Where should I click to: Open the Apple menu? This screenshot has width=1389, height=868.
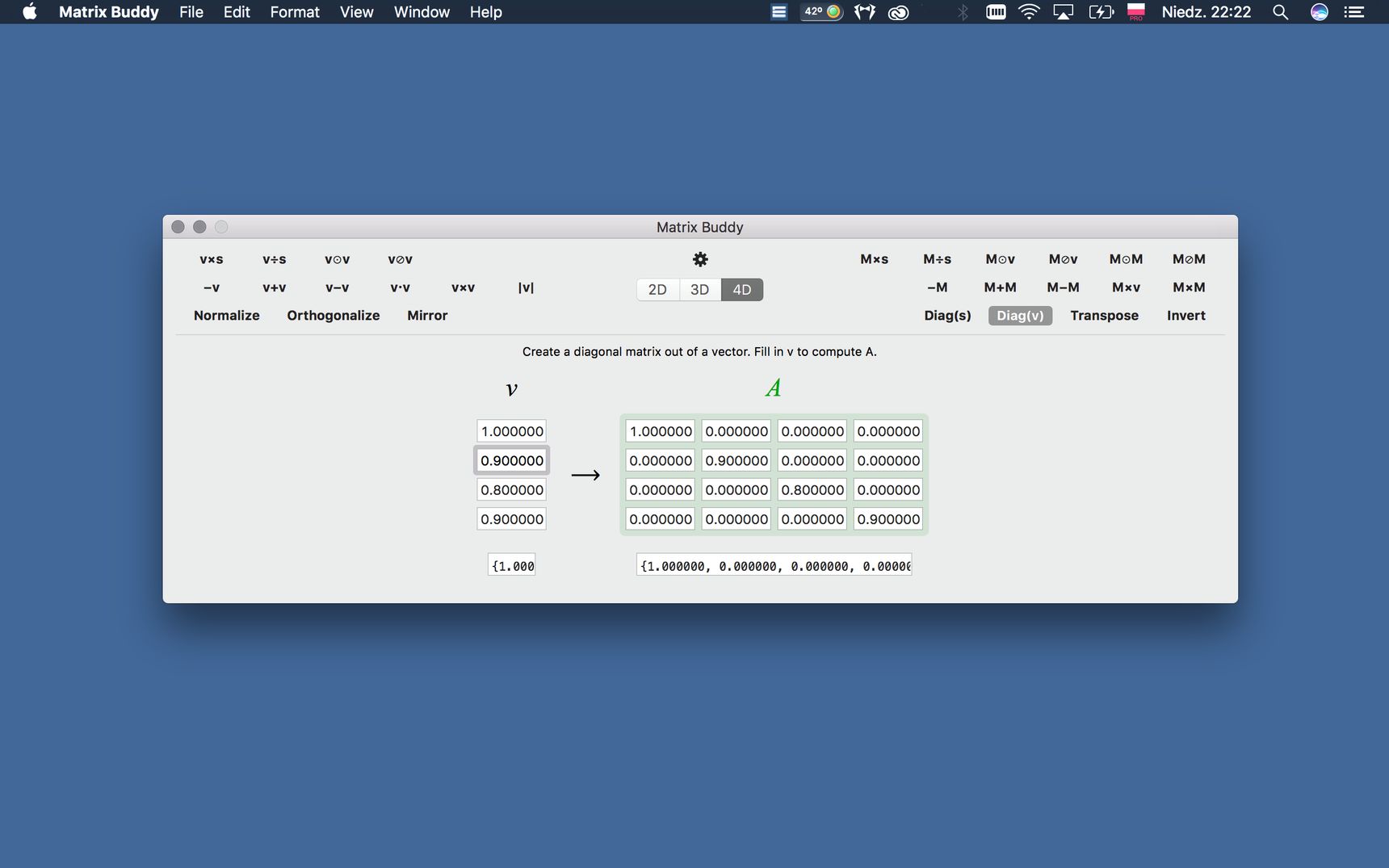pyautogui.click(x=29, y=11)
